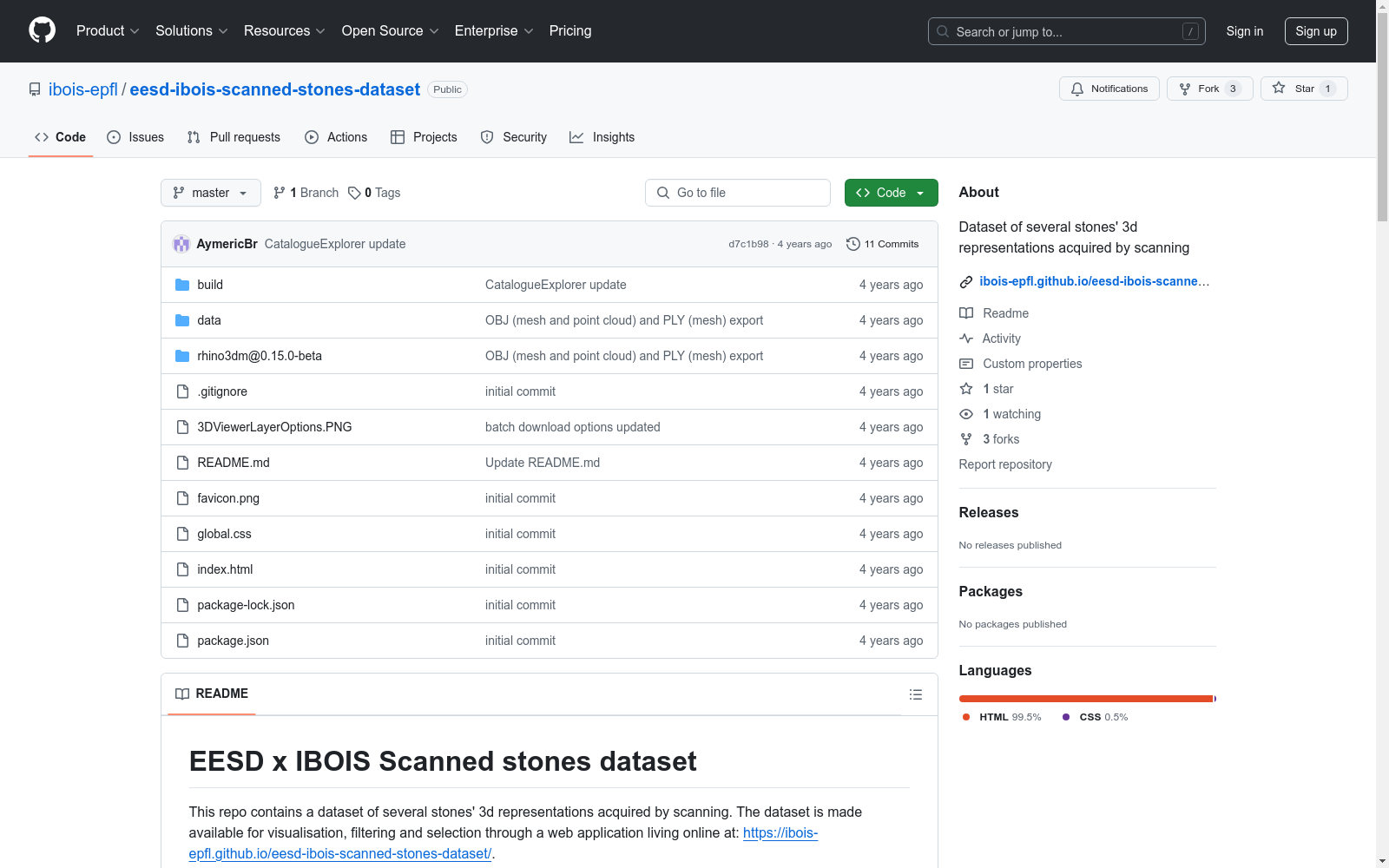Viewport: 1389px width, 868px height.
Task: Open the GitHub home logo
Action: (x=42, y=30)
